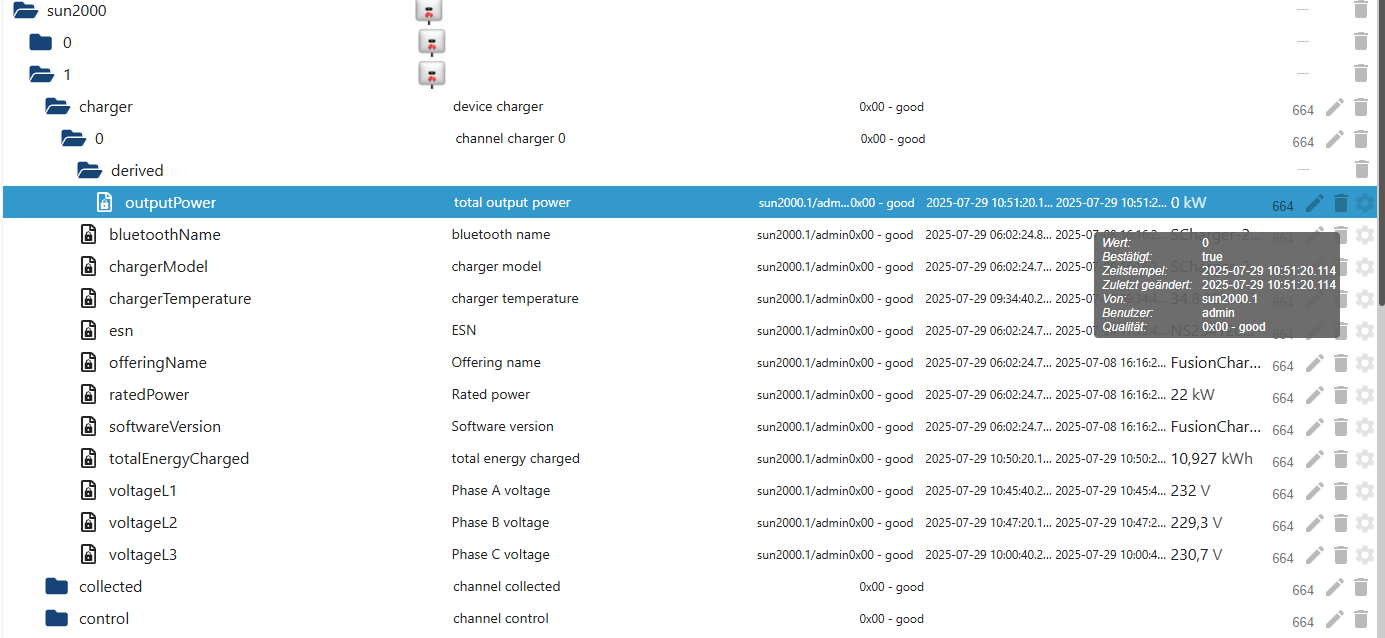Expand the collected channel folder

57,587
